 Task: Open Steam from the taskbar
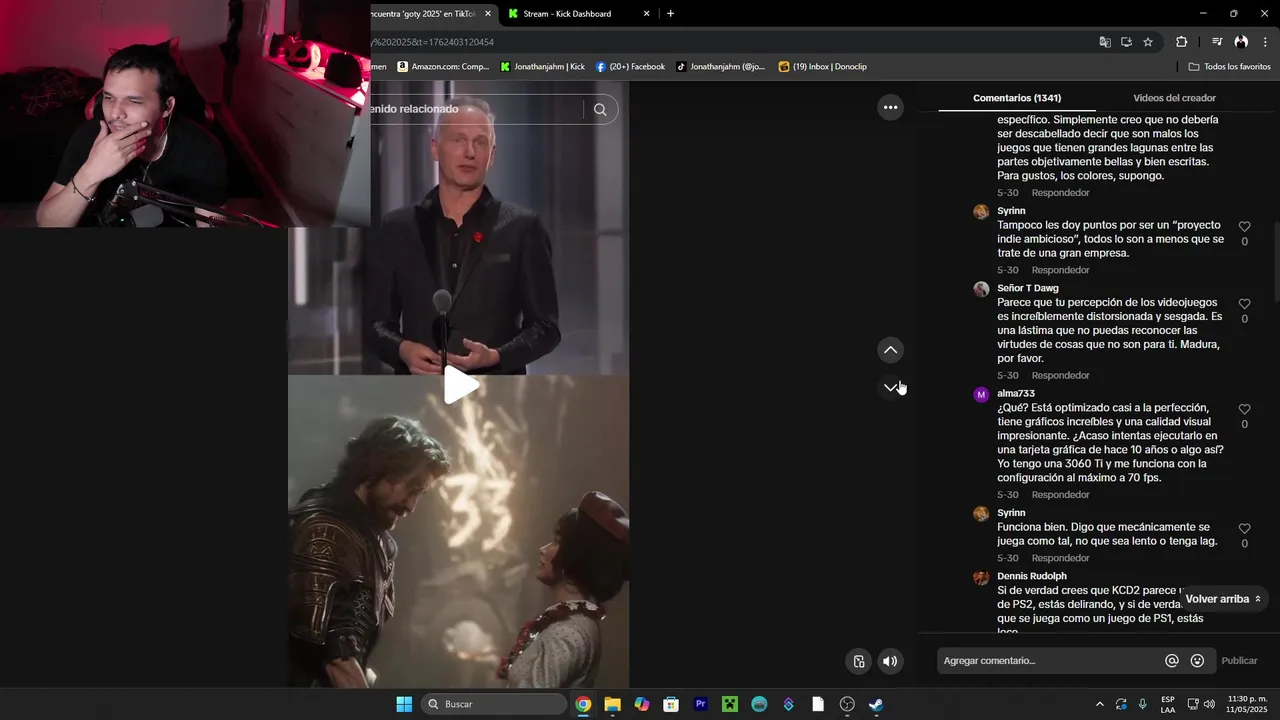[x=876, y=704]
